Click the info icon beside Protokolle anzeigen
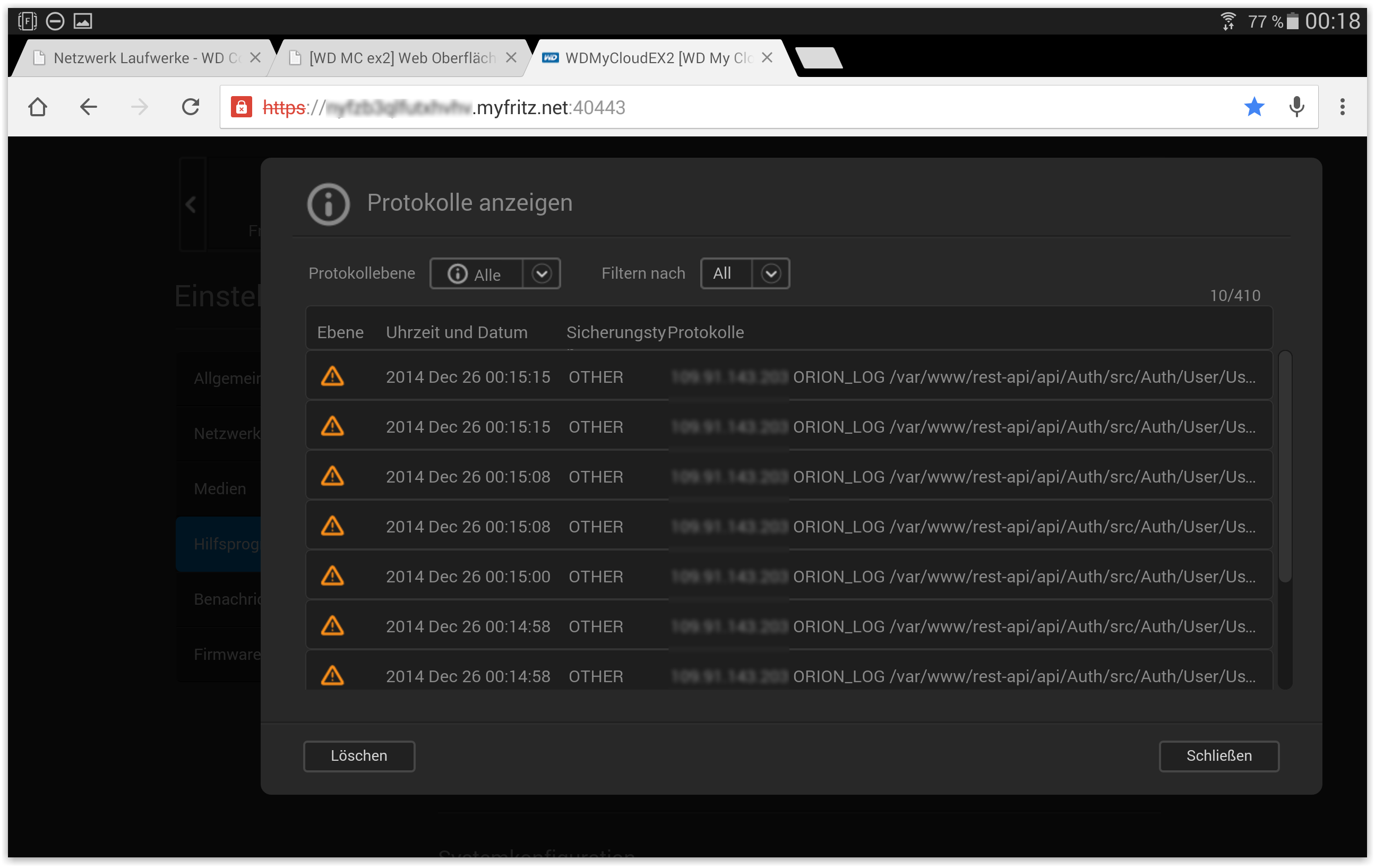Screen dimensions: 1375x868 tap(328, 204)
